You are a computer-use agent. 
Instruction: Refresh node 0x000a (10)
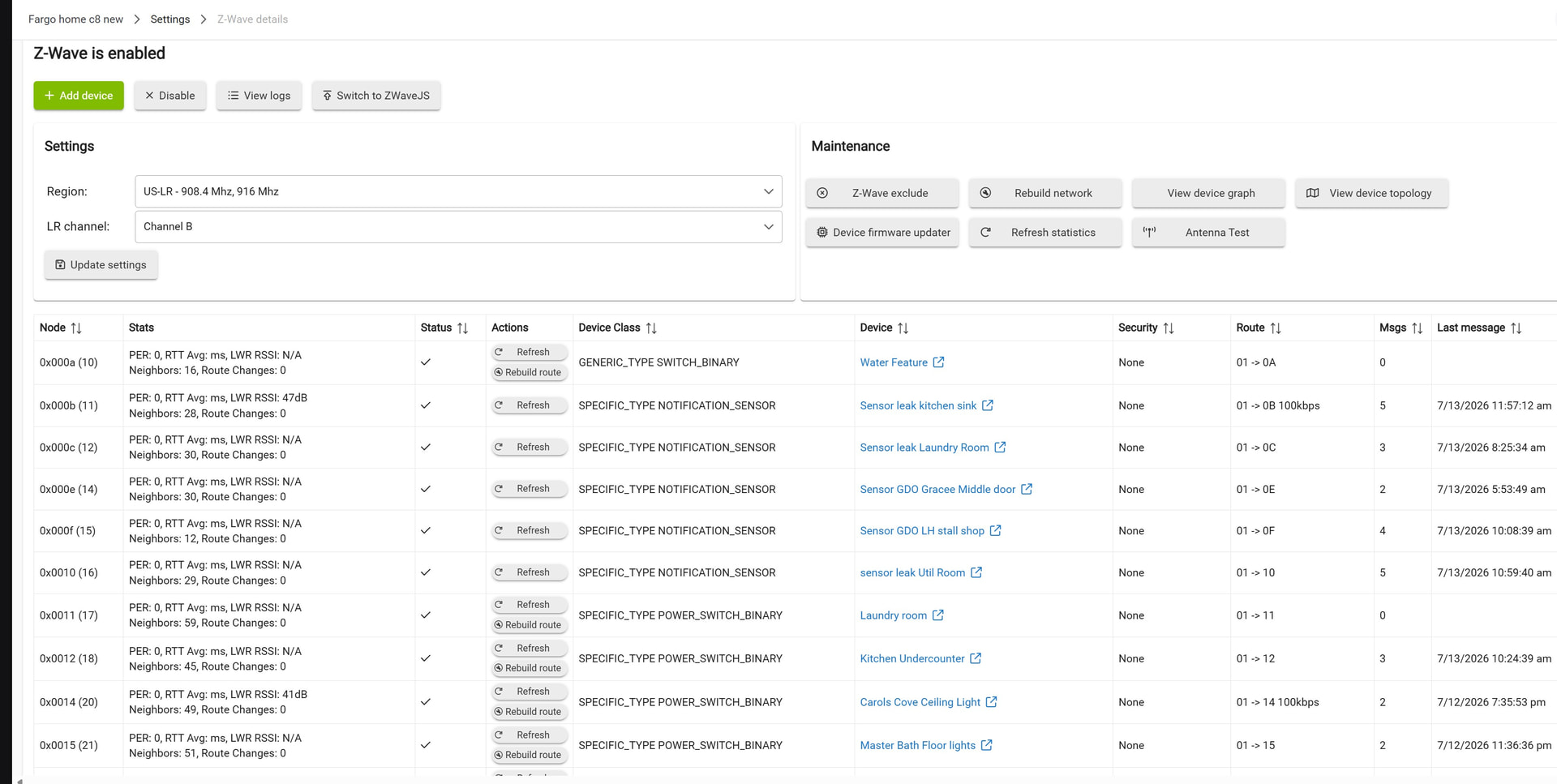[530, 352]
